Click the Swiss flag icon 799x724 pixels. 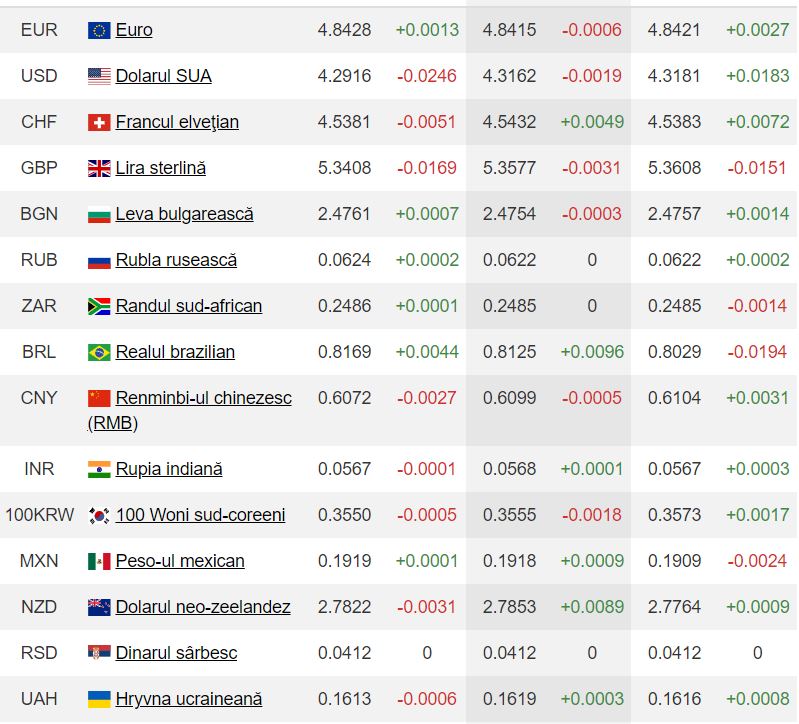point(99,122)
